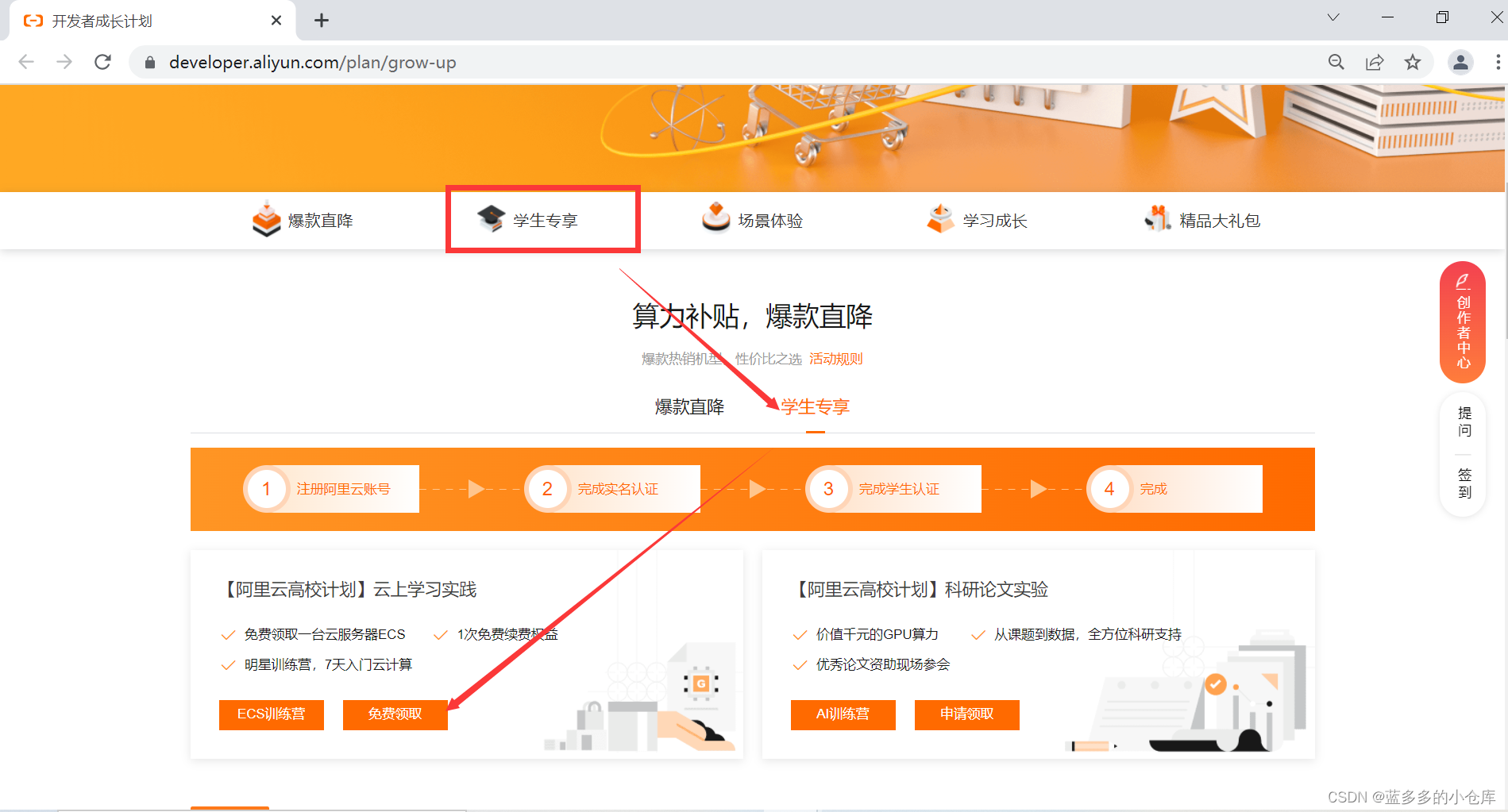The image size is (1508, 812).
Task: Click the 签到 sidebar button
Action: [x=1464, y=483]
